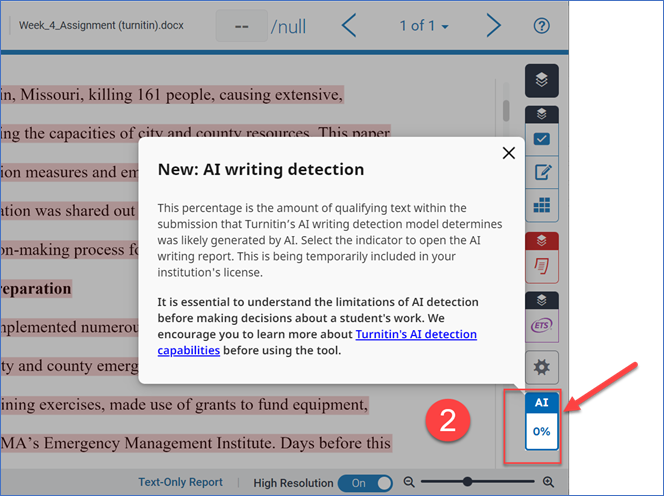Click the '/null' grade total text

(x=288, y=27)
